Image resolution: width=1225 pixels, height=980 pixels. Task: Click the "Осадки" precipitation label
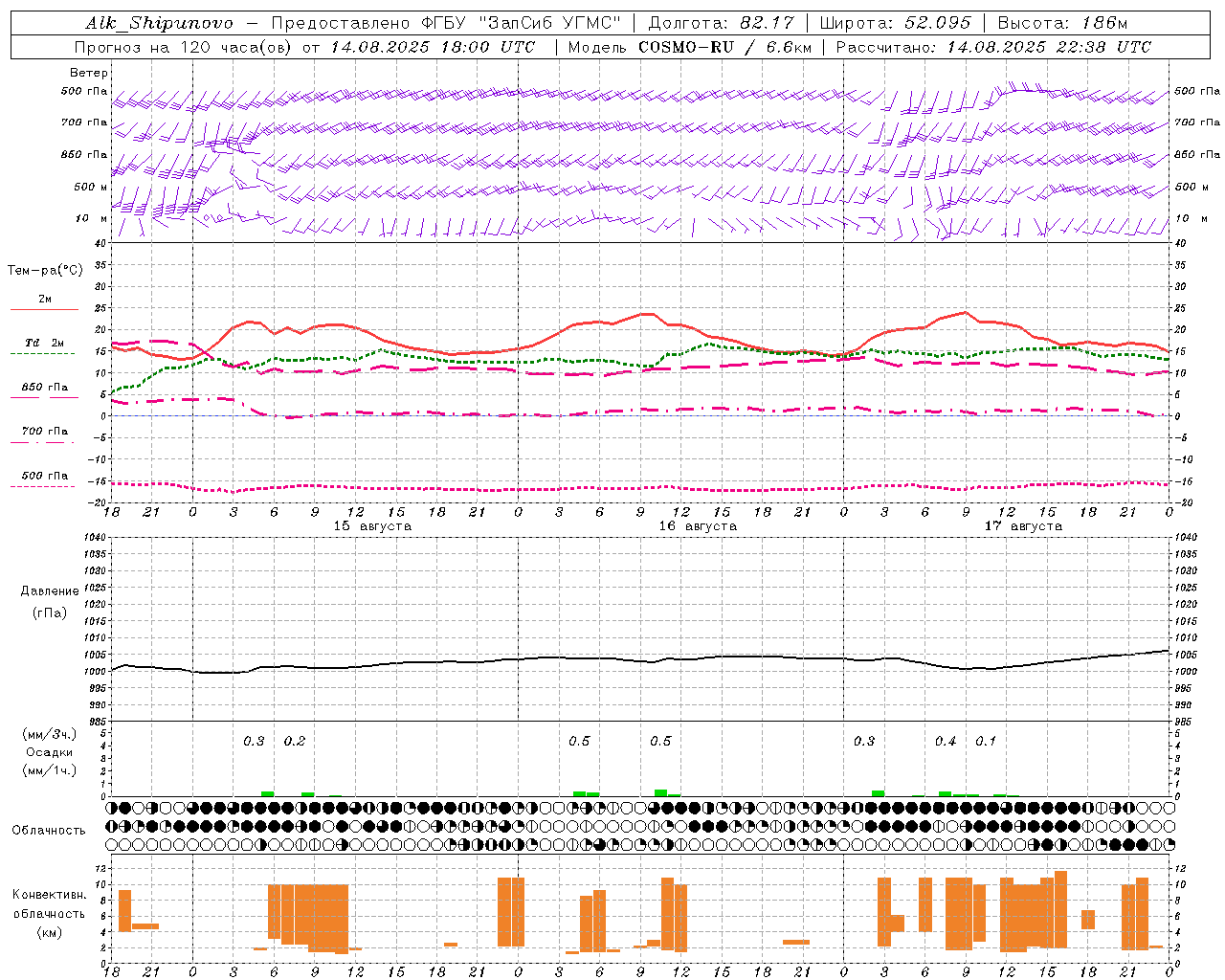(x=50, y=752)
